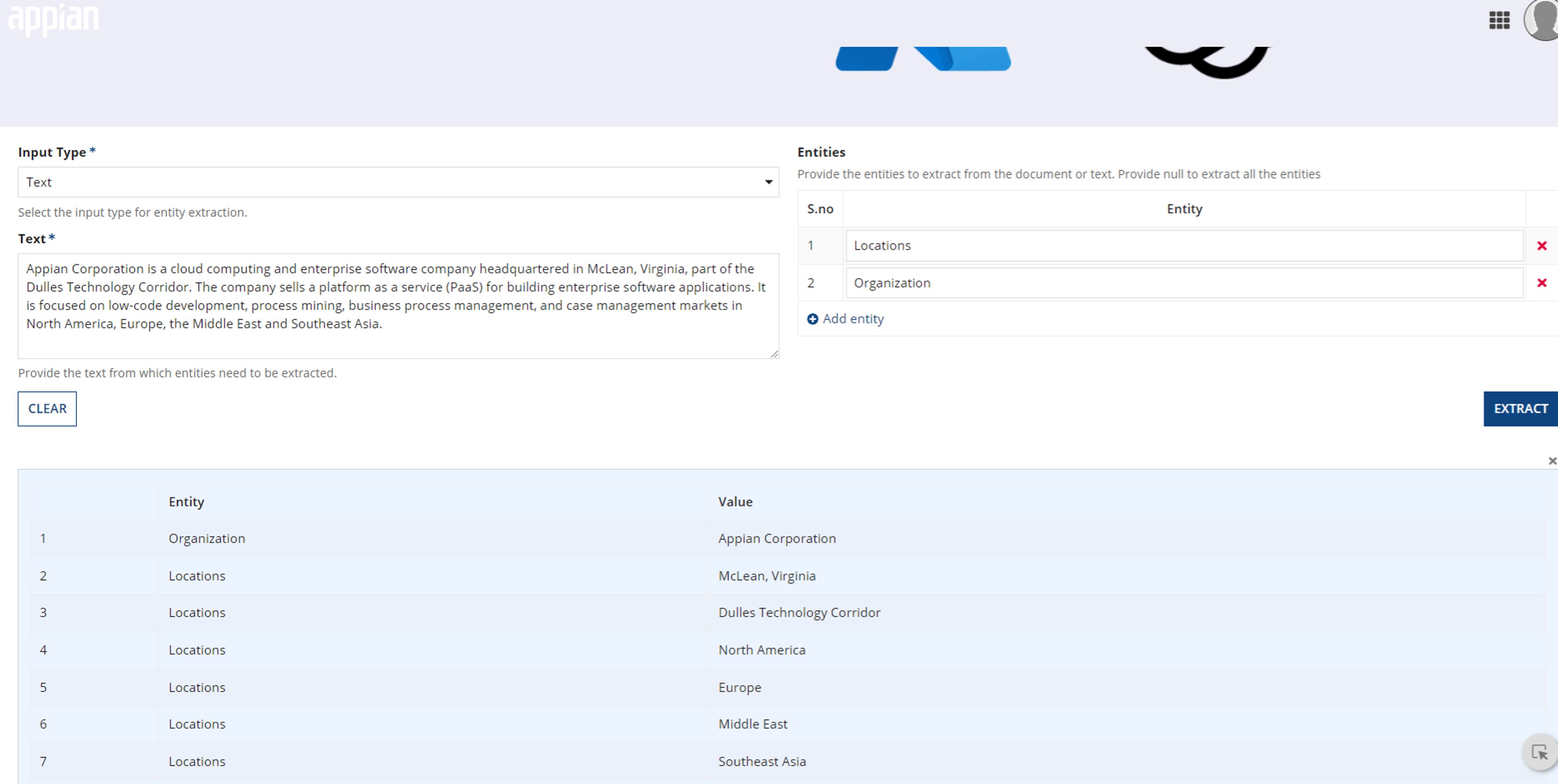Click the Add entity link text
Image resolution: width=1558 pixels, height=784 pixels.
click(x=853, y=318)
